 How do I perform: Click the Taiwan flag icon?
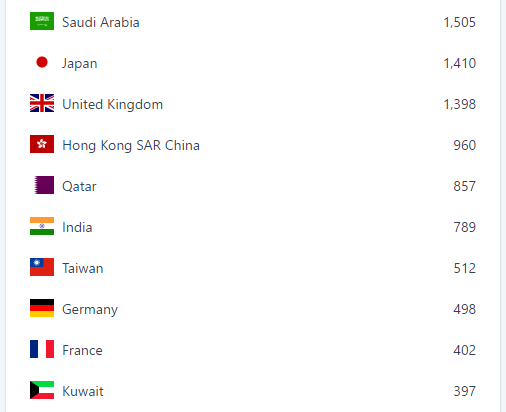coord(42,267)
